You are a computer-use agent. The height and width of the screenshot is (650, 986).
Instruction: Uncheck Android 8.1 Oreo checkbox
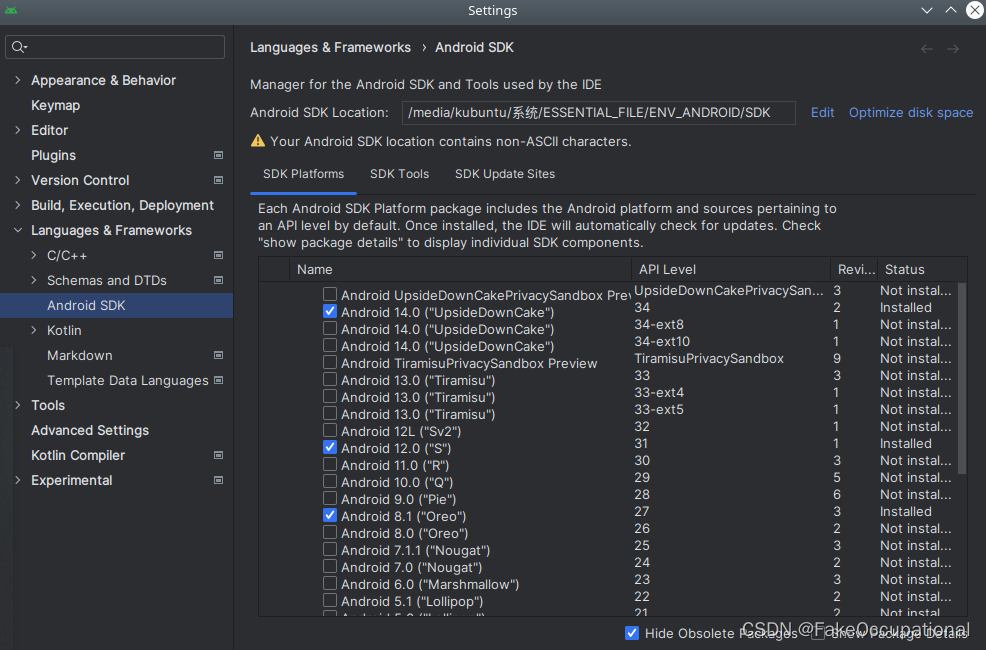(330, 515)
